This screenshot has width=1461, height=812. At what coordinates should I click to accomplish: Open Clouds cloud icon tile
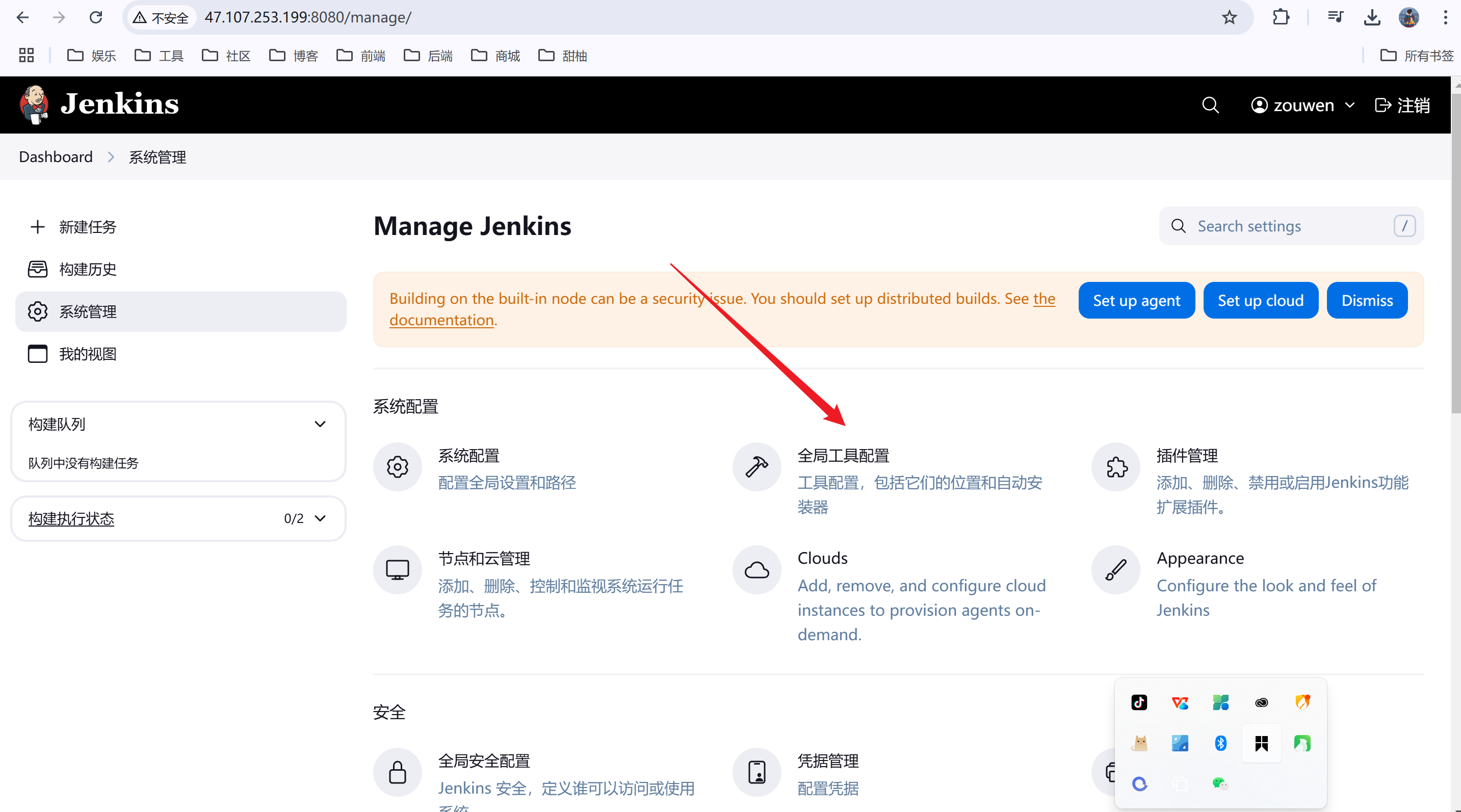[x=756, y=569]
